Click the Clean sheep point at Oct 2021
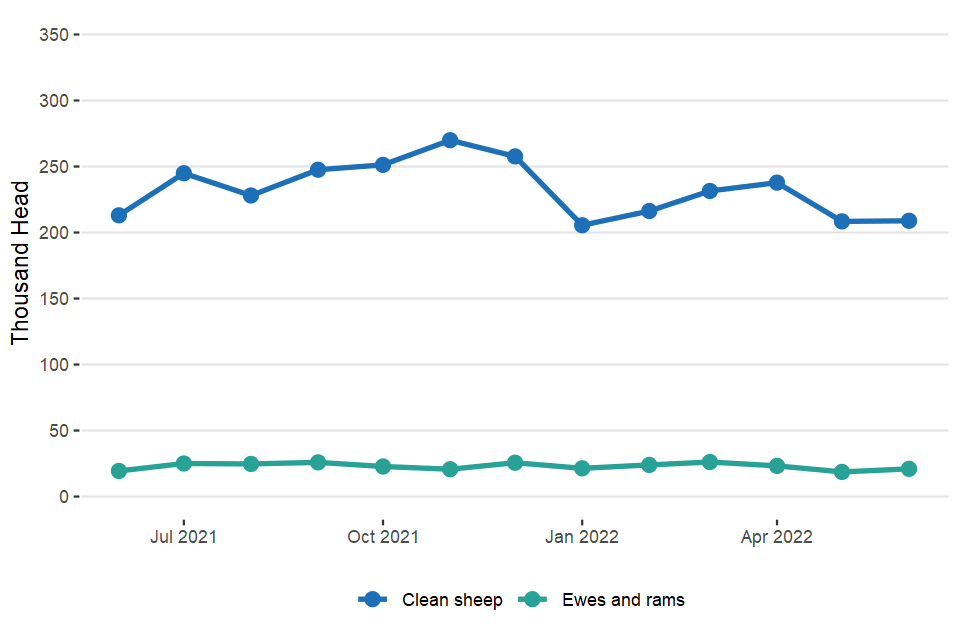Image resolution: width=960 pixels, height=640 pixels. (383, 164)
